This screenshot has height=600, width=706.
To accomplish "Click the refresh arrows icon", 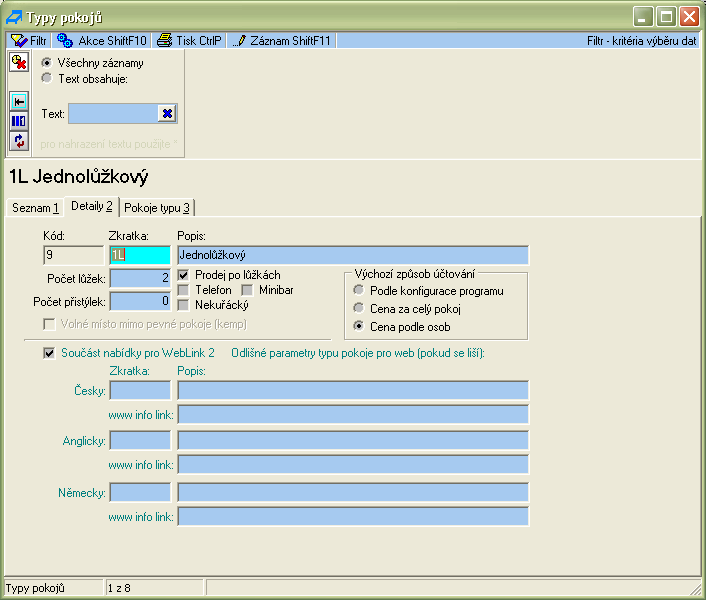I will coord(19,141).
